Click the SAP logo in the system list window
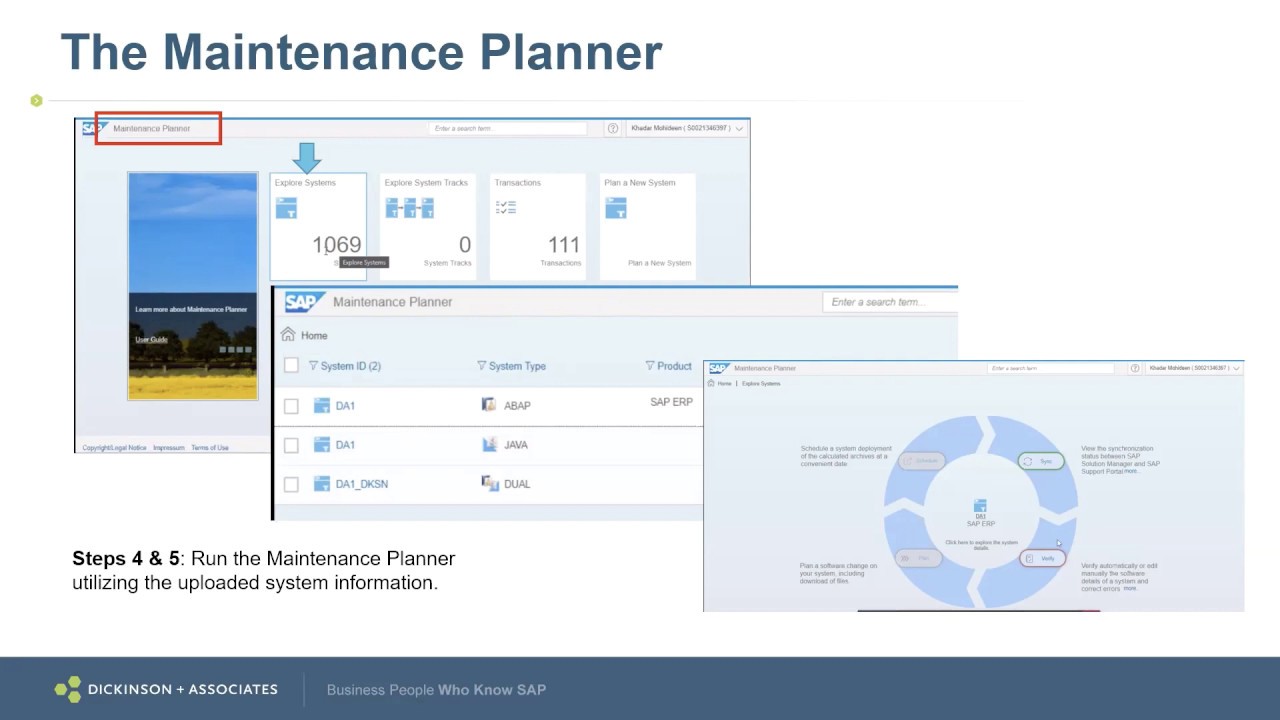The height and width of the screenshot is (720, 1280). pos(305,302)
